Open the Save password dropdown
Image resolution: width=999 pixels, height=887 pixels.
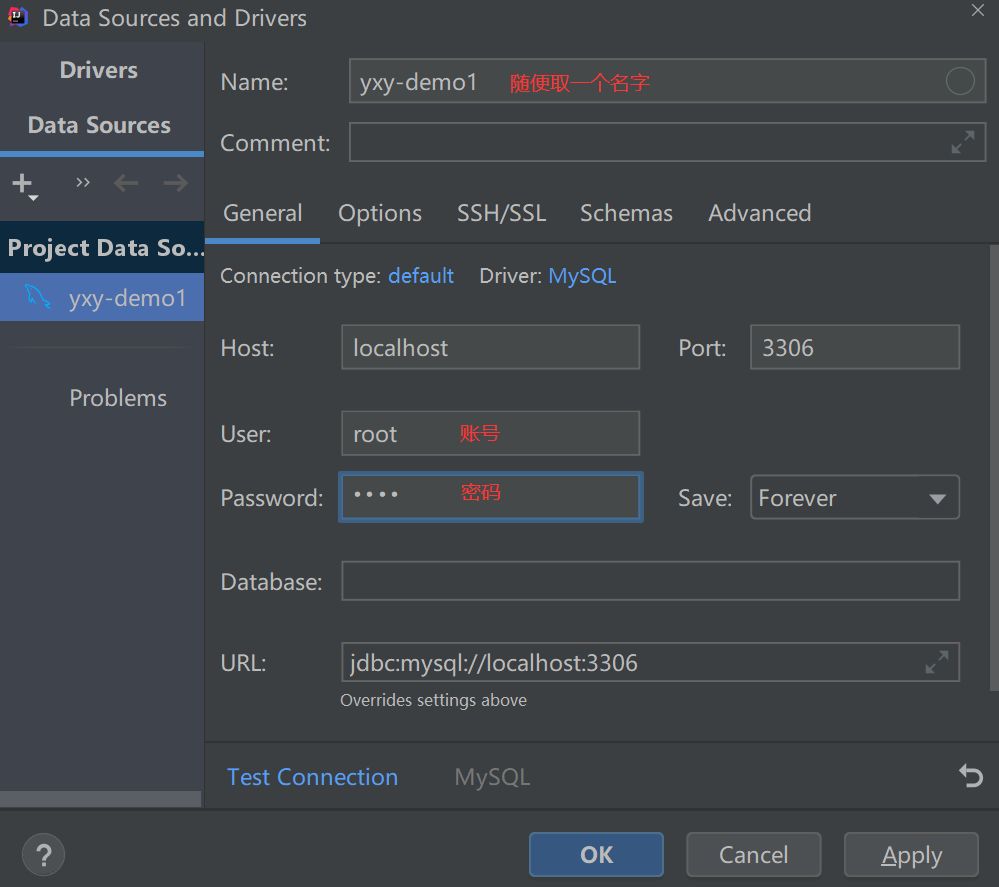854,497
